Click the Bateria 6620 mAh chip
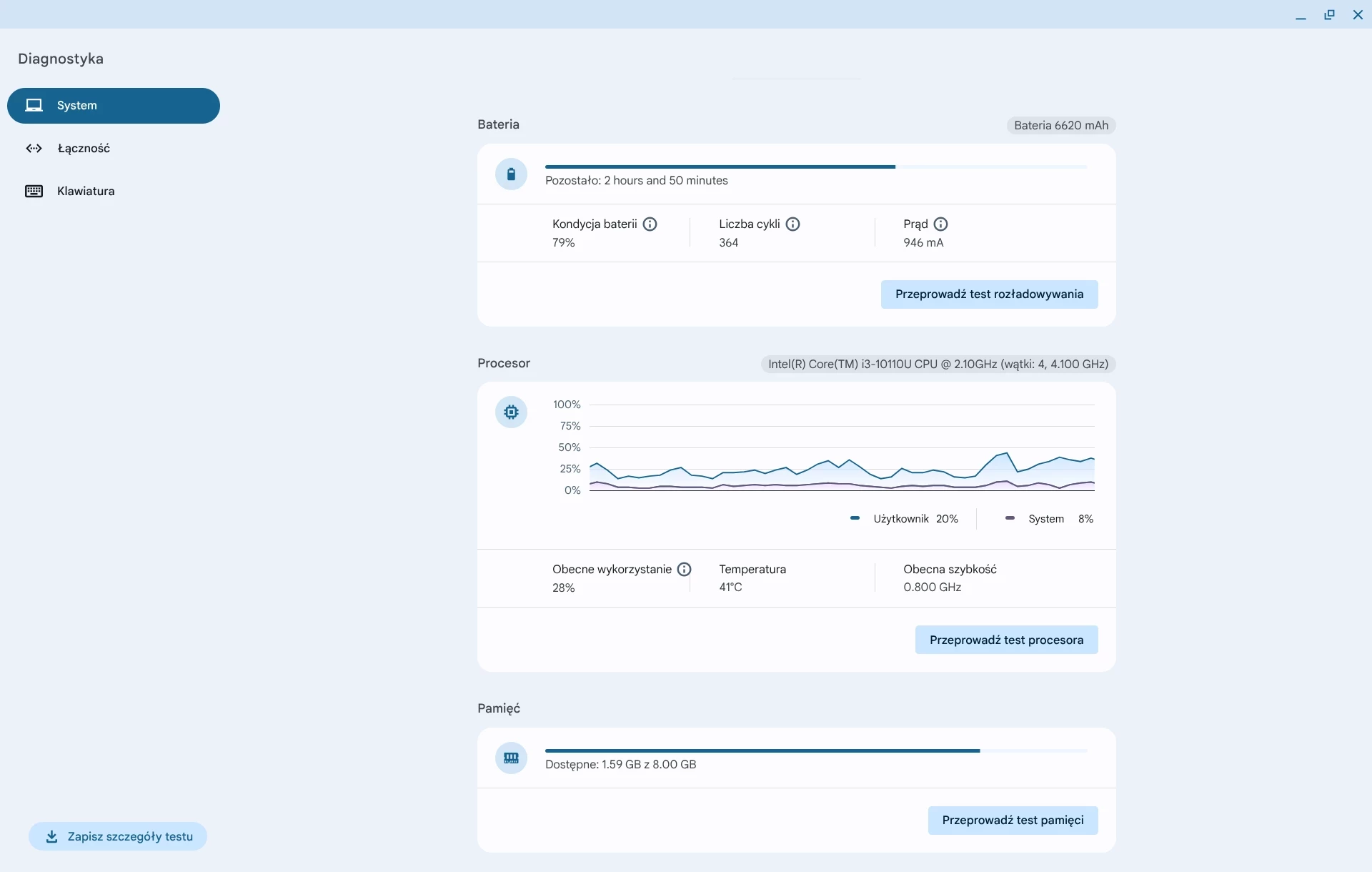This screenshot has height=872, width=1372. 1060,126
